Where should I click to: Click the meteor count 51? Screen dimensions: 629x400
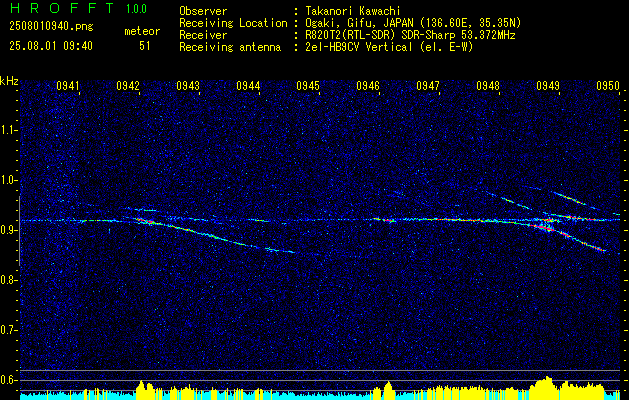(144, 46)
